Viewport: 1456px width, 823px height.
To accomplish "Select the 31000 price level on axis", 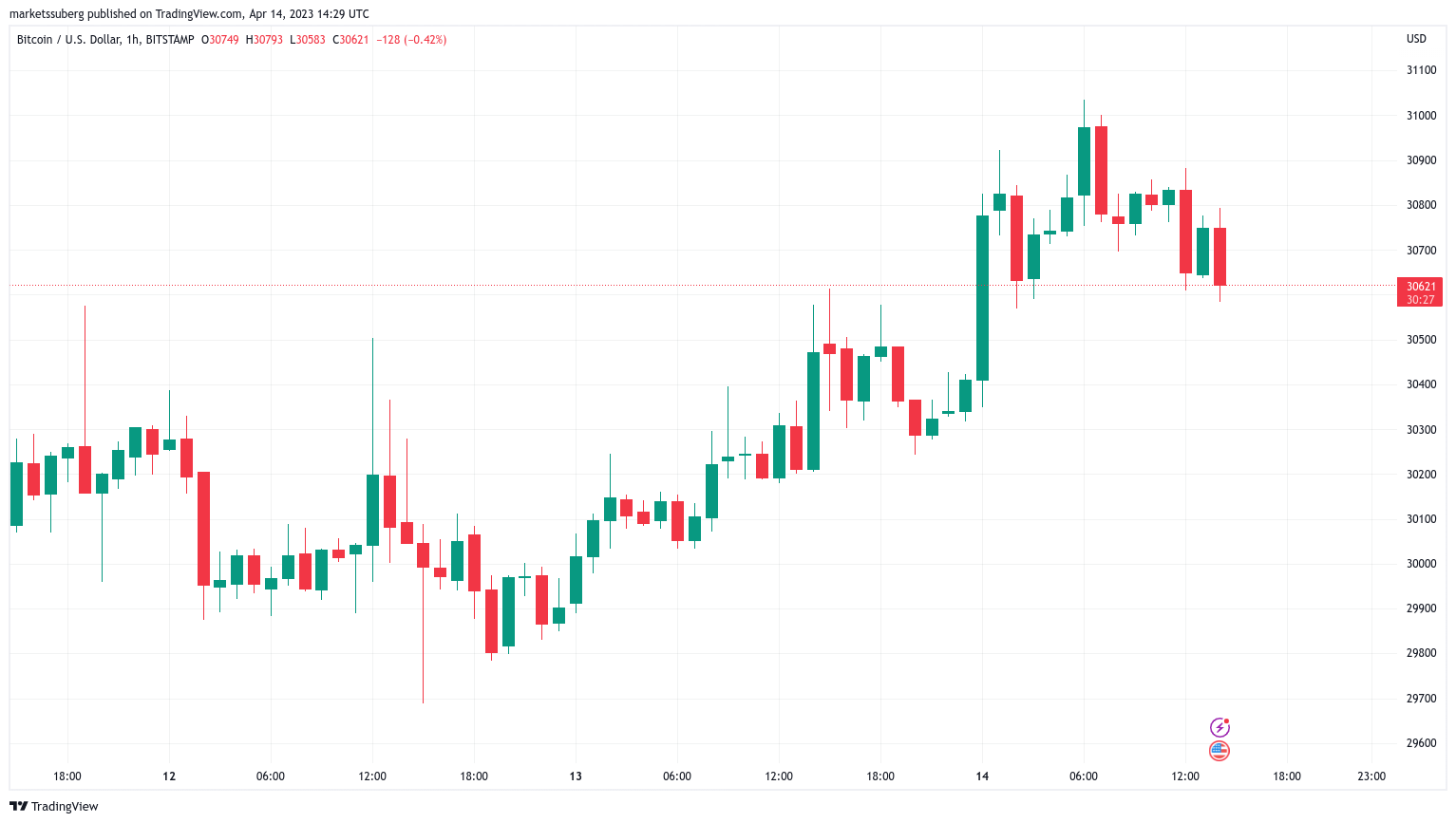I will (x=1421, y=116).
